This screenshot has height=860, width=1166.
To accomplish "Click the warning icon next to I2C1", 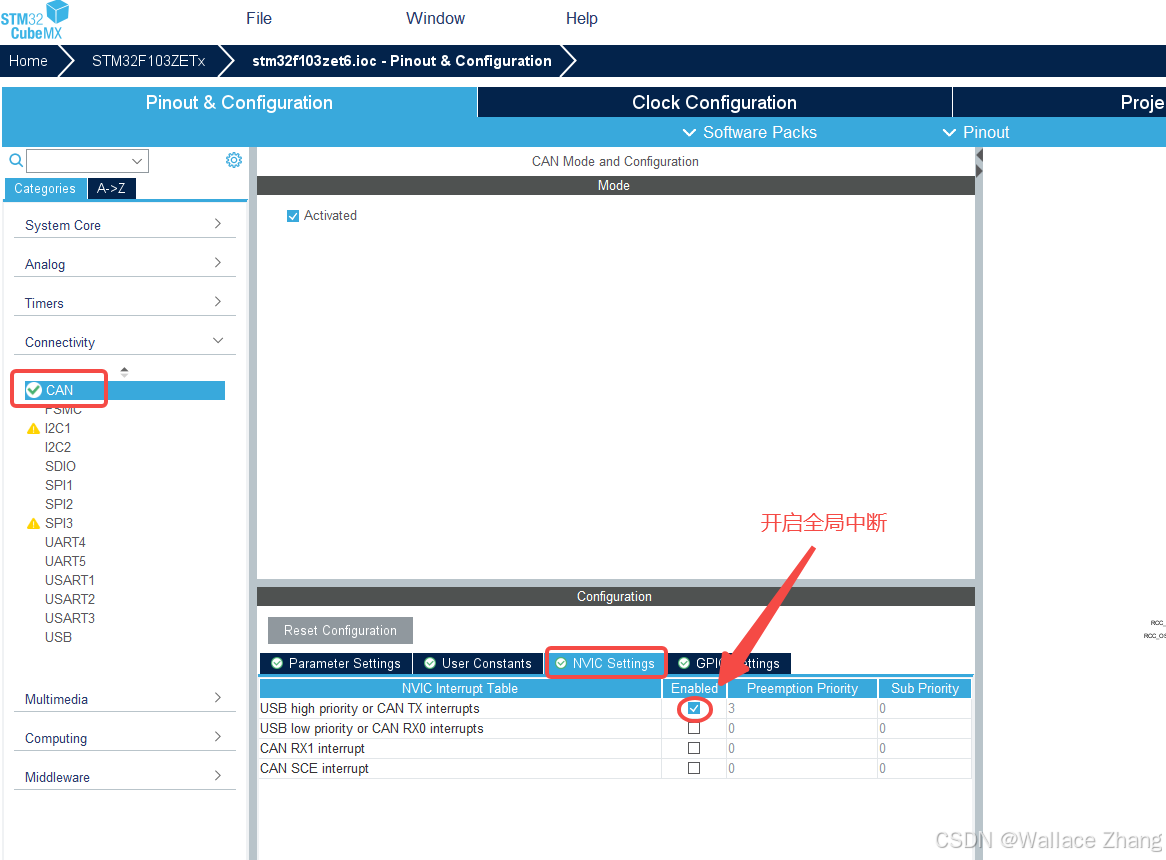I will [x=33, y=429].
